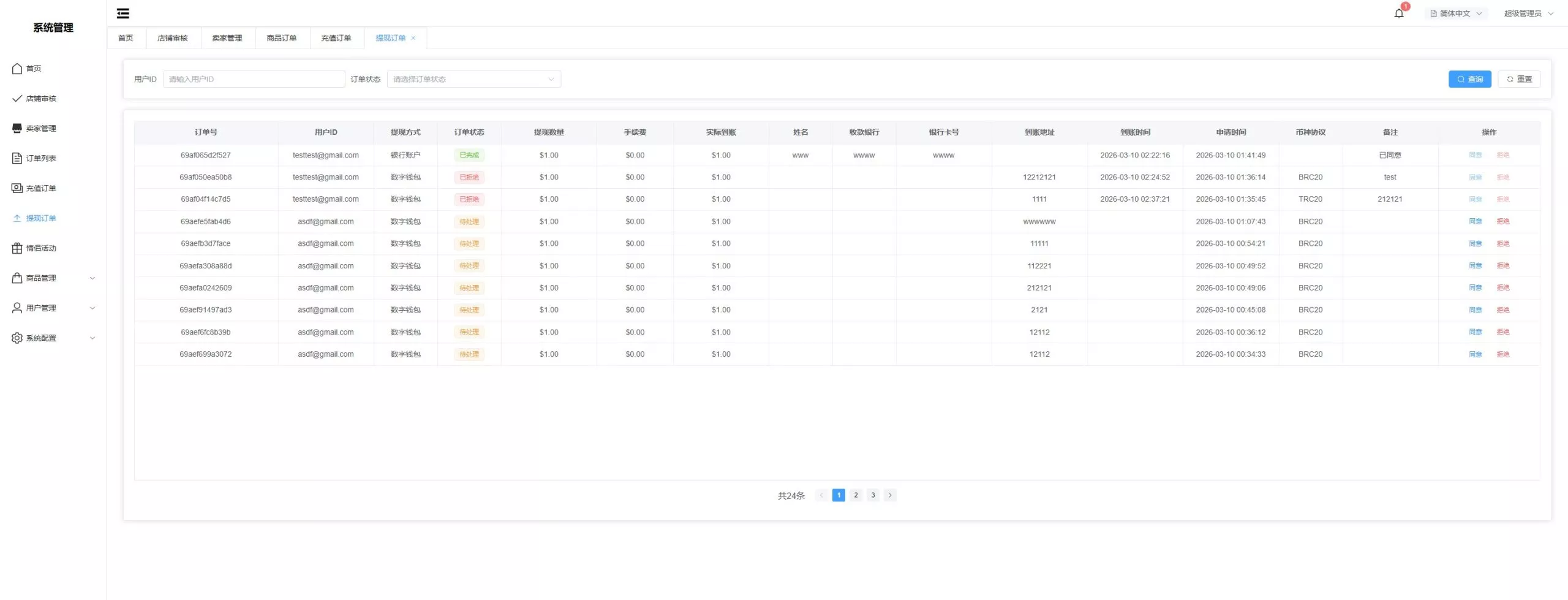
Task: Click the hamburger menu collapse icon
Action: pos(123,13)
